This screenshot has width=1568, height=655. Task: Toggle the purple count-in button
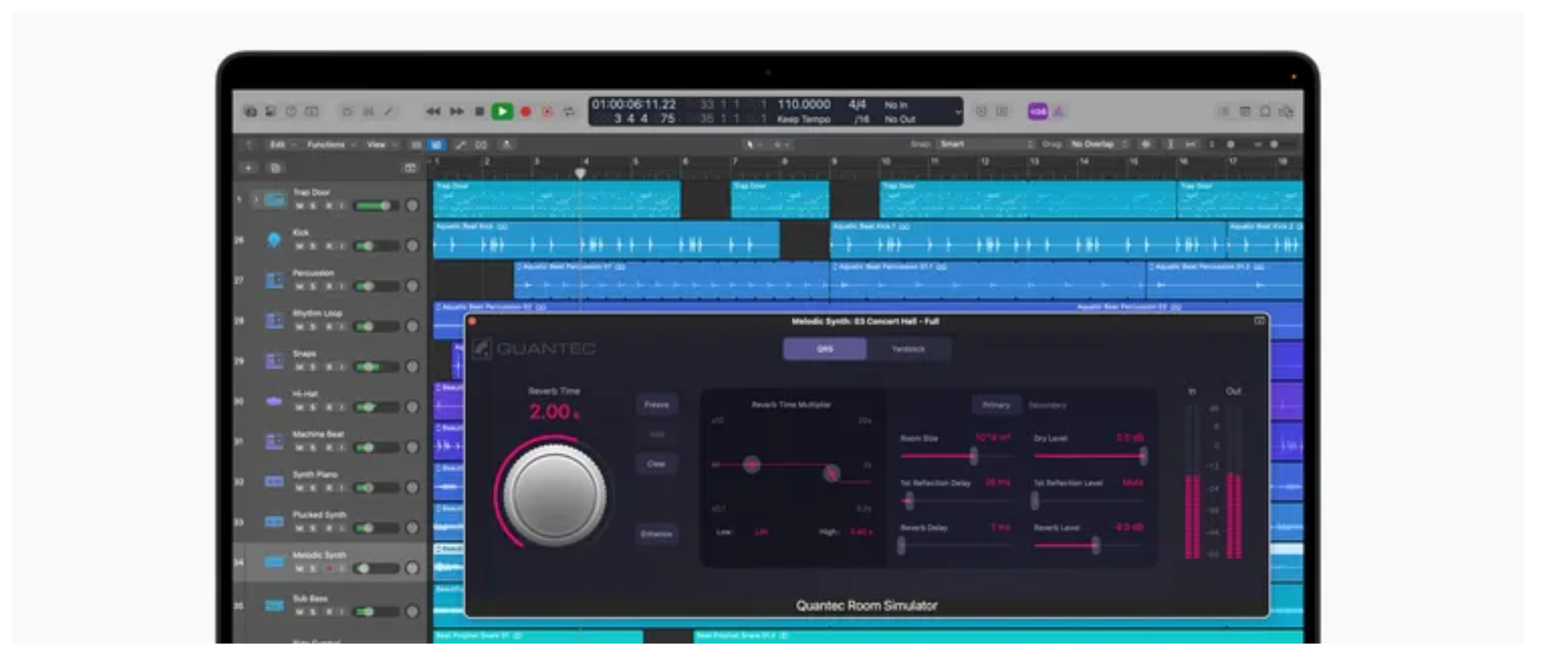1038,112
